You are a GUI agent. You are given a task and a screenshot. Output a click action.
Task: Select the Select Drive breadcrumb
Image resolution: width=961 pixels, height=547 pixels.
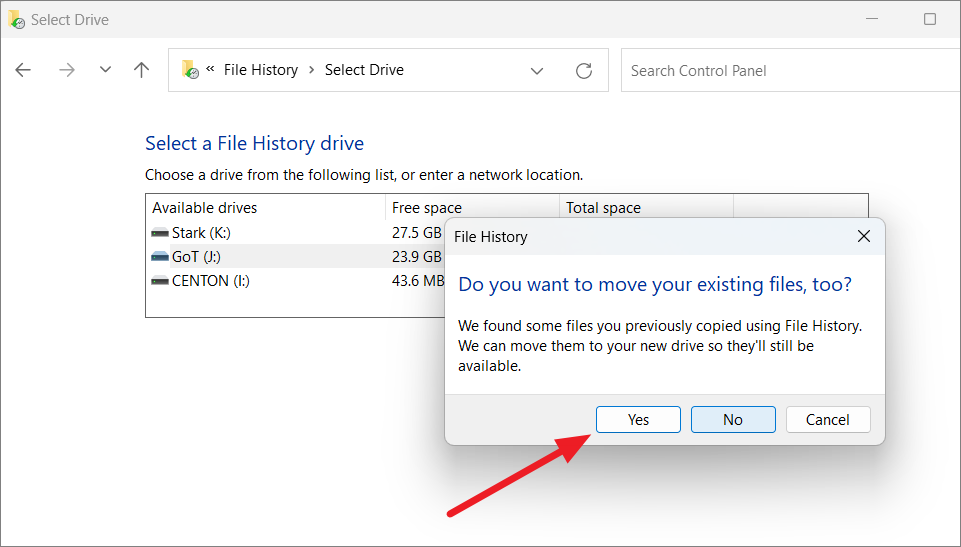(x=364, y=70)
